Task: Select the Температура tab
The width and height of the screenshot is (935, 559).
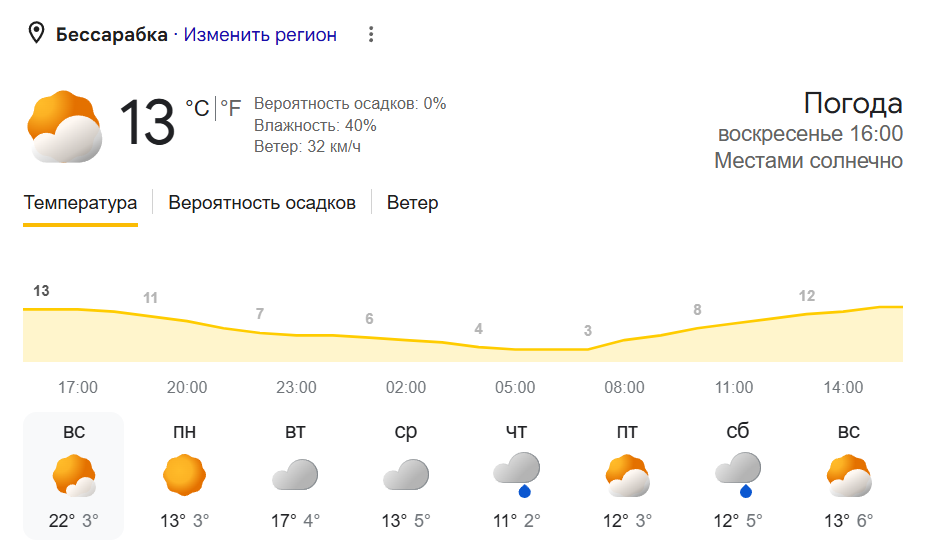Action: pyautogui.click(x=80, y=203)
